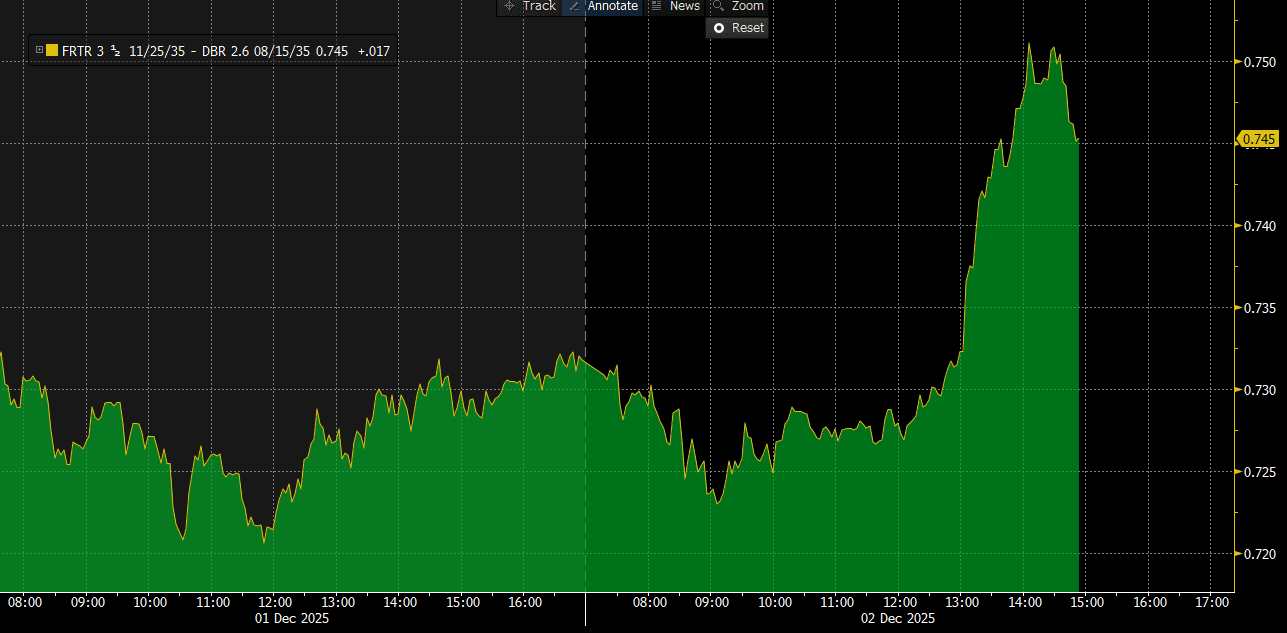
Task: Click the Reset button
Action: [x=737, y=28]
